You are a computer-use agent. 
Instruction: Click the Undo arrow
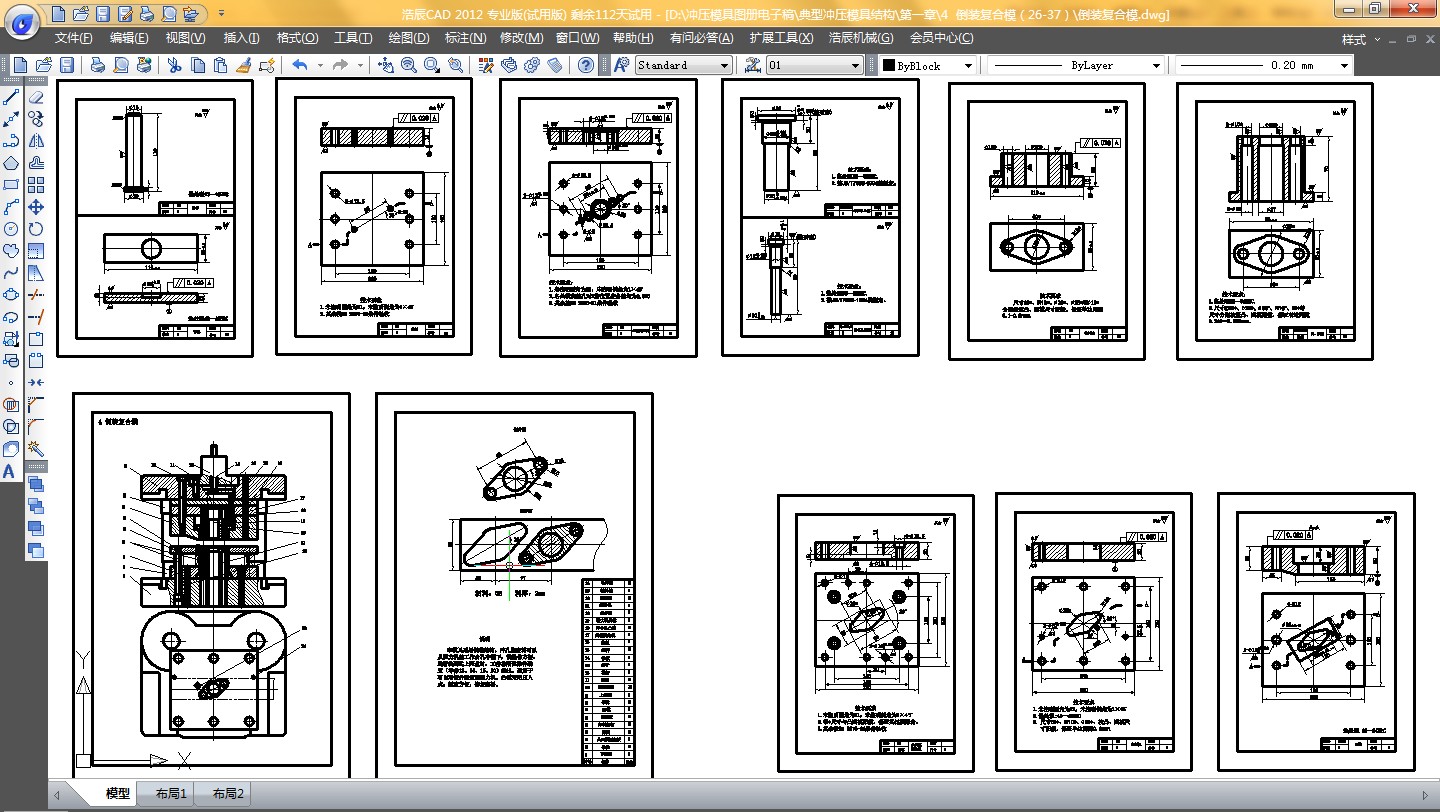click(300, 65)
